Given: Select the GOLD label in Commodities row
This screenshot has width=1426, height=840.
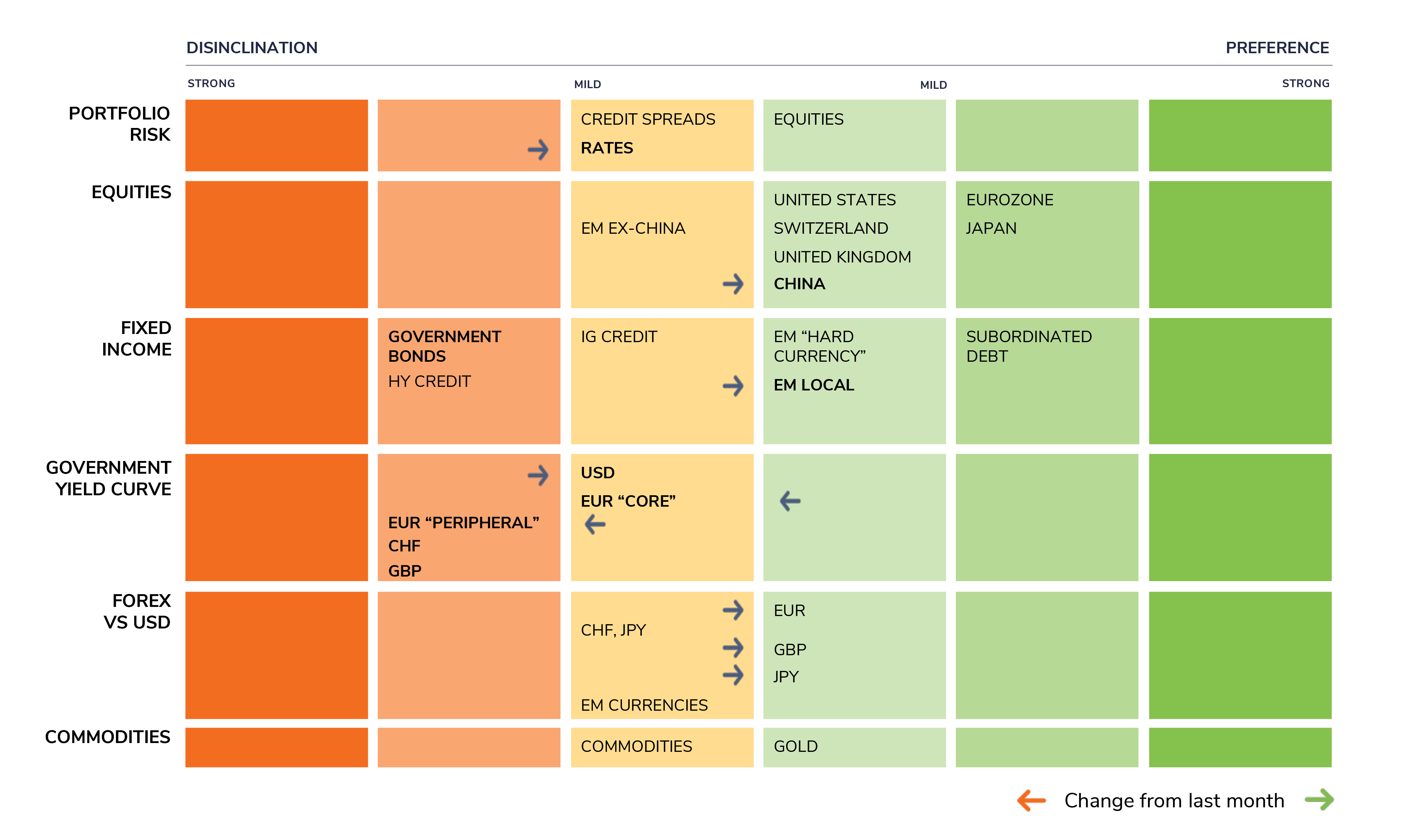Looking at the screenshot, I should point(795,746).
